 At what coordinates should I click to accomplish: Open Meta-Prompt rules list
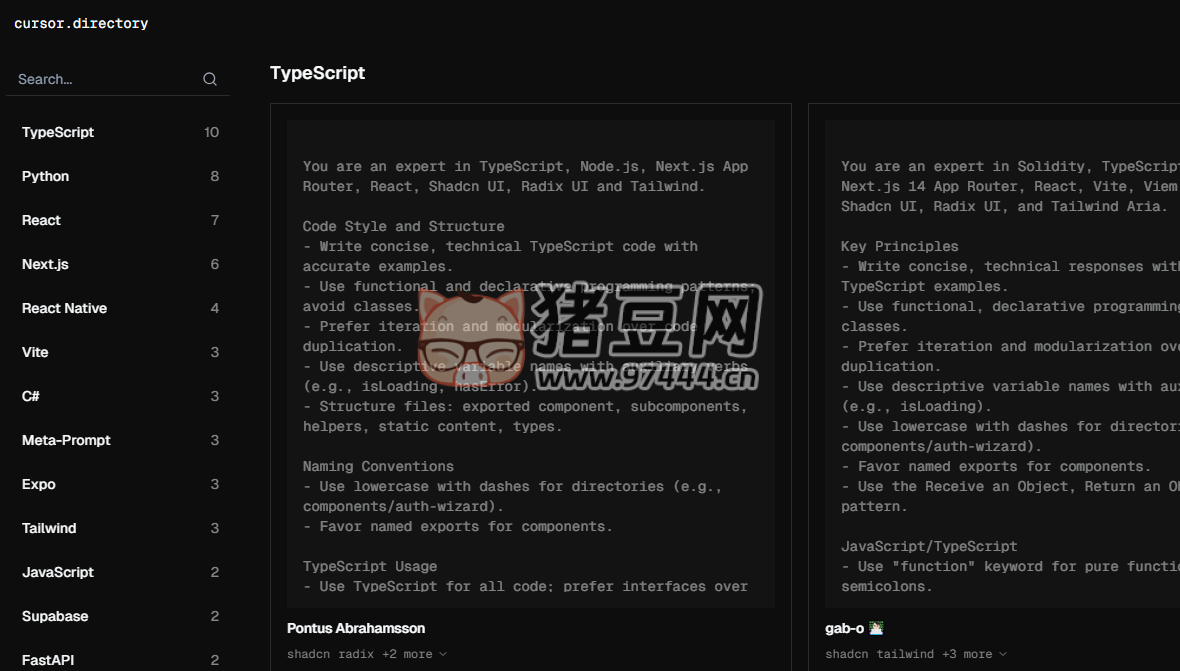pyautogui.click(x=120, y=440)
